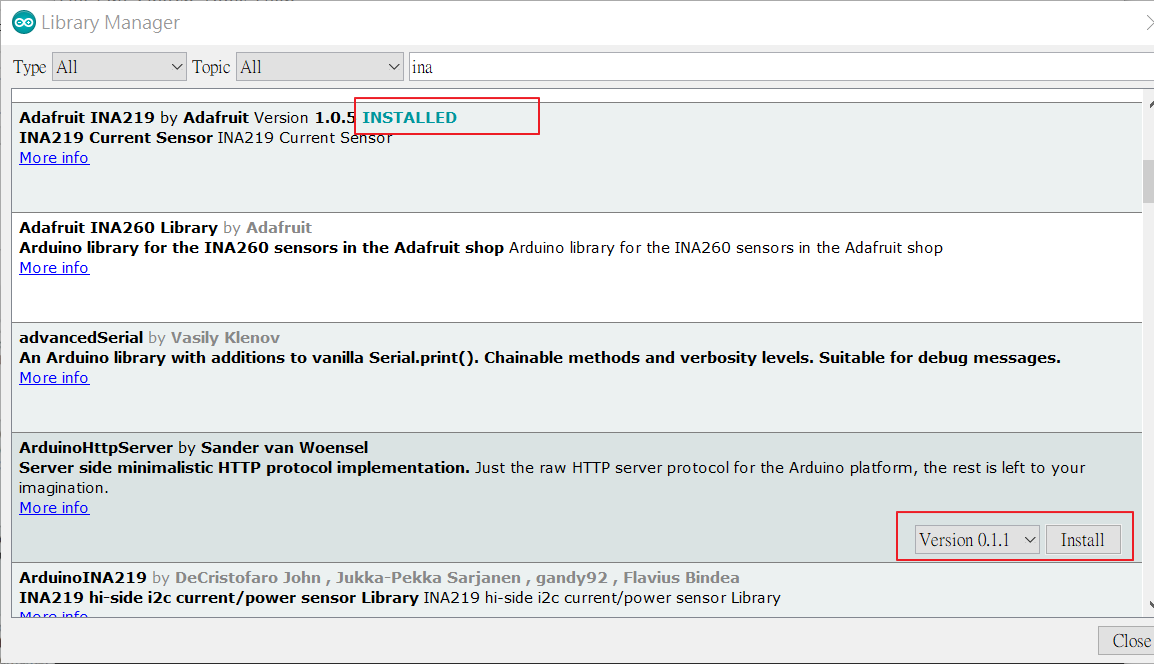Open the Version 0.1.1 dropdown for ArduinoHttpServer
The height and width of the screenshot is (664, 1154).
975,539
